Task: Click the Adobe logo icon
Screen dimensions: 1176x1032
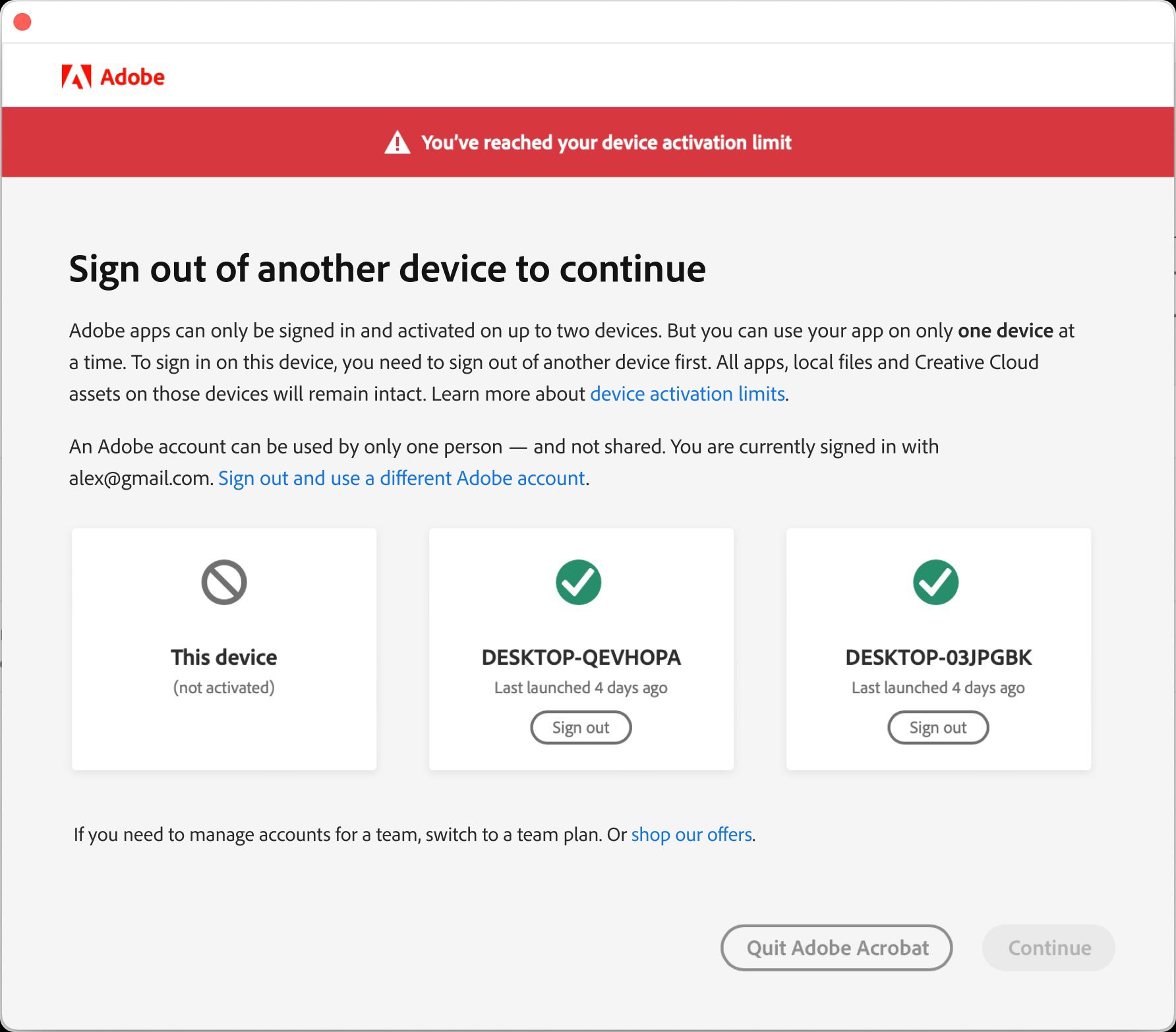Action: pos(76,77)
